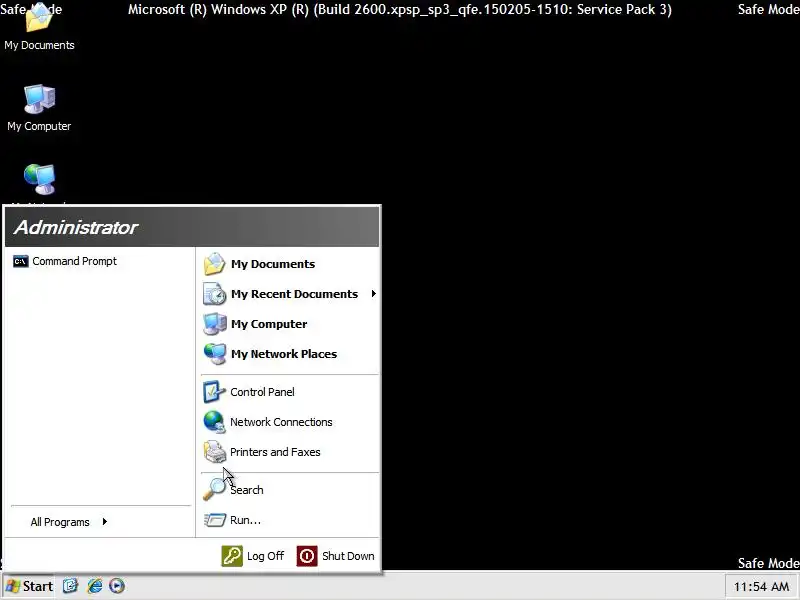Screen dimensions: 800x600
Task: Click the My Documents folder icon in Start menu
Action: (x=214, y=264)
